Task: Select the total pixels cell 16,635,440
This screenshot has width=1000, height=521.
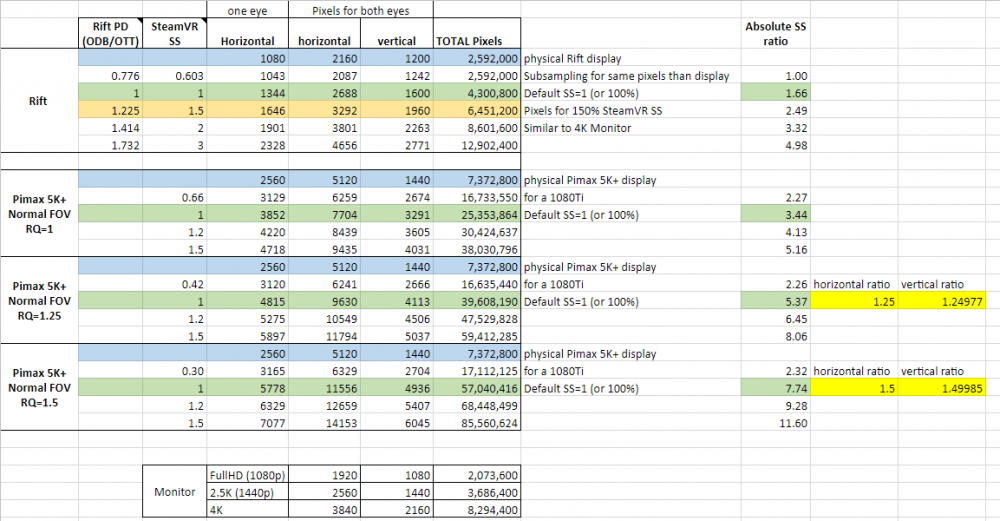Action: point(477,284)
